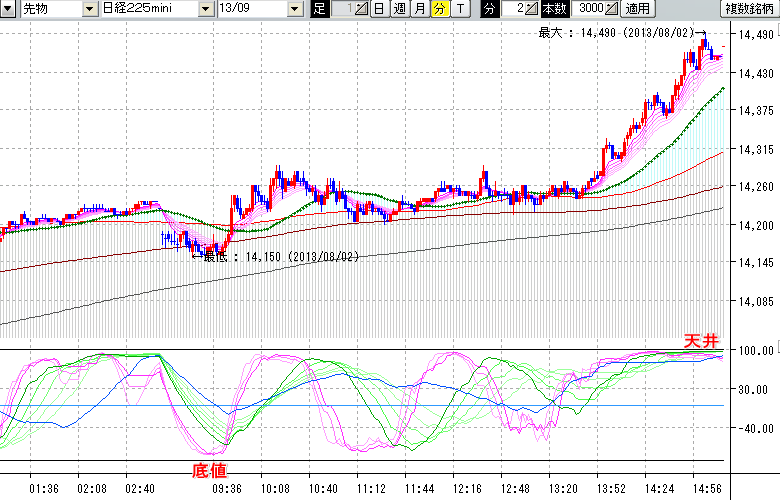Image resolution: width=780 pixels, height=500 pixels.
Task: Open the 複数銘柄 multiple symbols button
Action: tap(750, 9)
